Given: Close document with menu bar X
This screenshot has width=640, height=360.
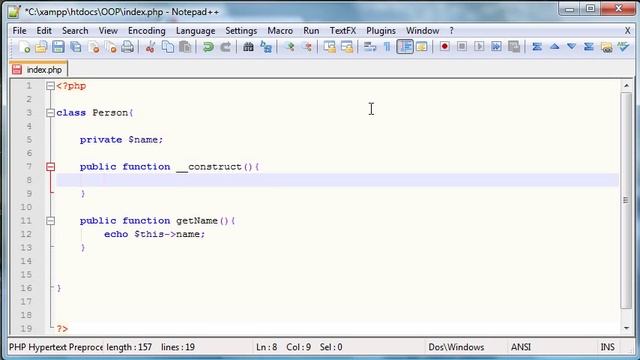Looking at the screenshot, I should tap(627, 31).
